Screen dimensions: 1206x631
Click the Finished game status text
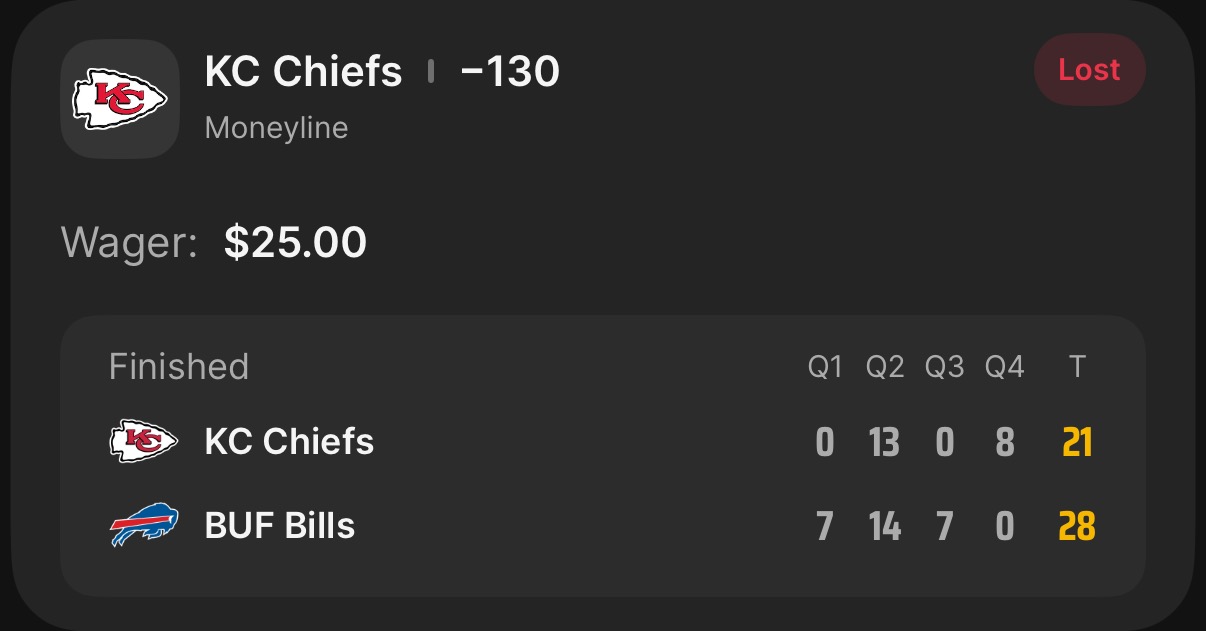click(x=178, y=367)
